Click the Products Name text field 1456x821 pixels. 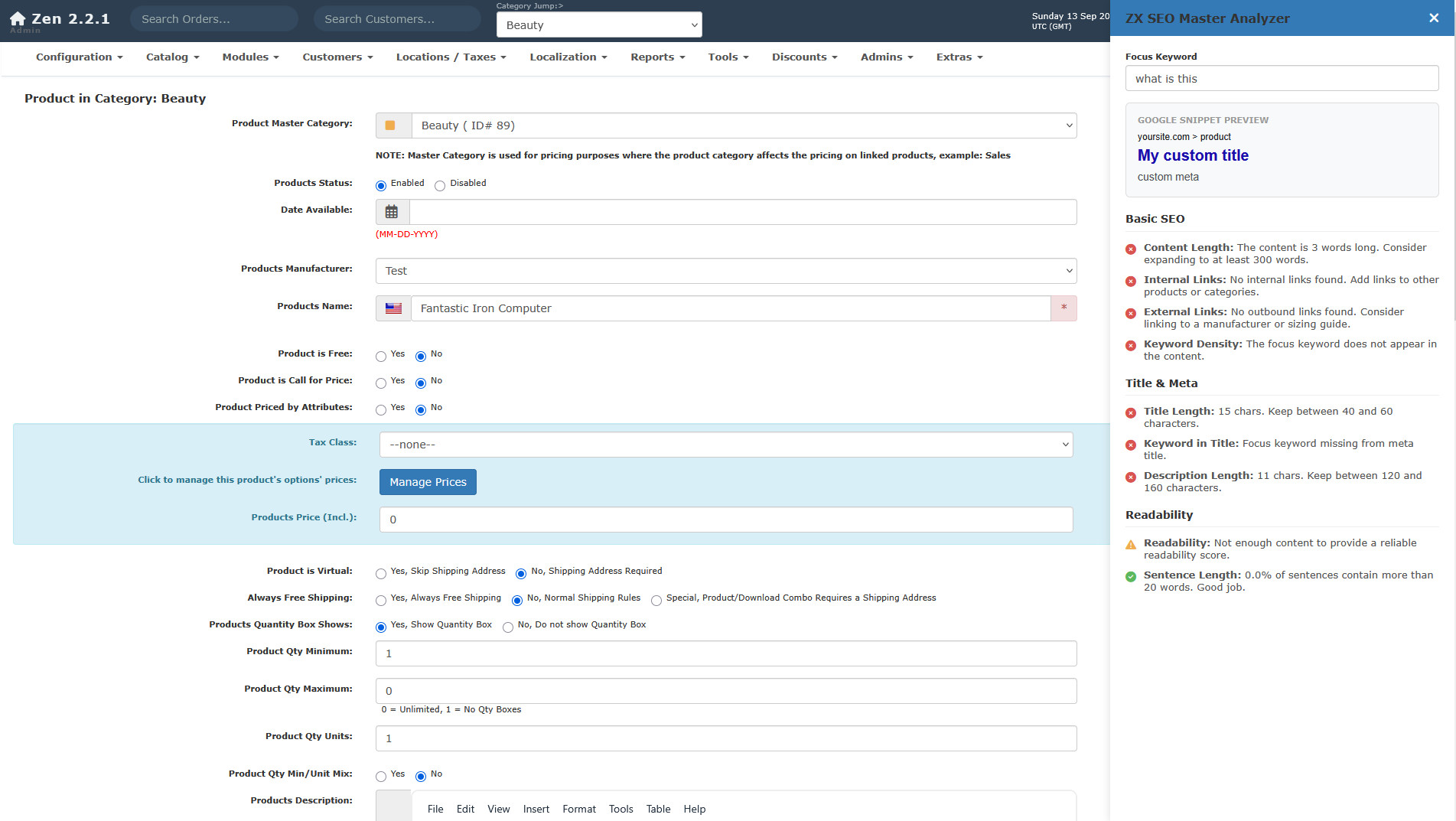click(x=731, y=308)
